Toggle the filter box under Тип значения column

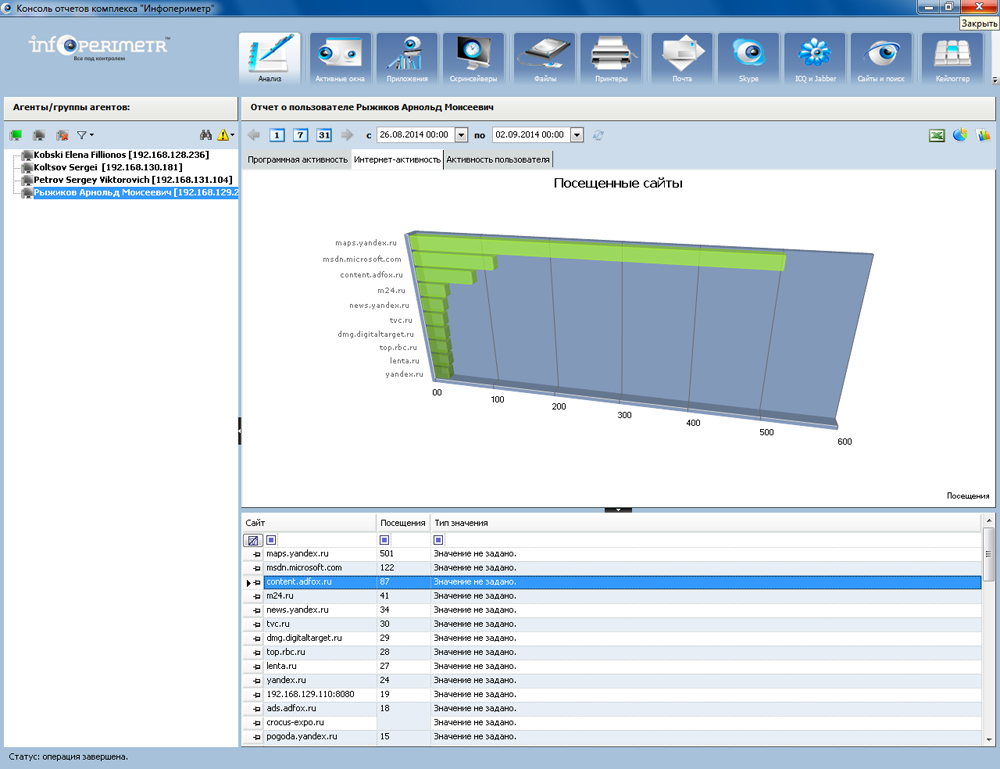tap(439, 540)
